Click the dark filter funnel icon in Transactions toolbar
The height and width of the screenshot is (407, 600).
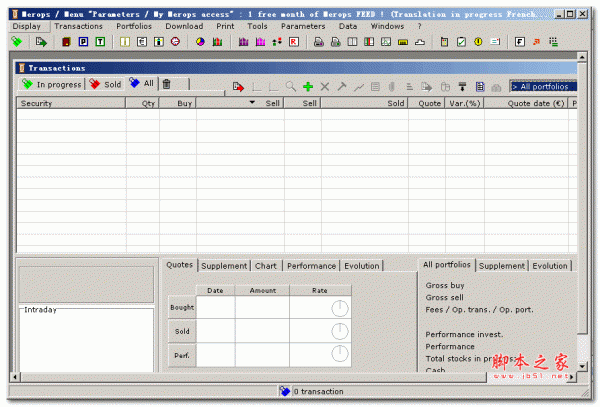463,86
